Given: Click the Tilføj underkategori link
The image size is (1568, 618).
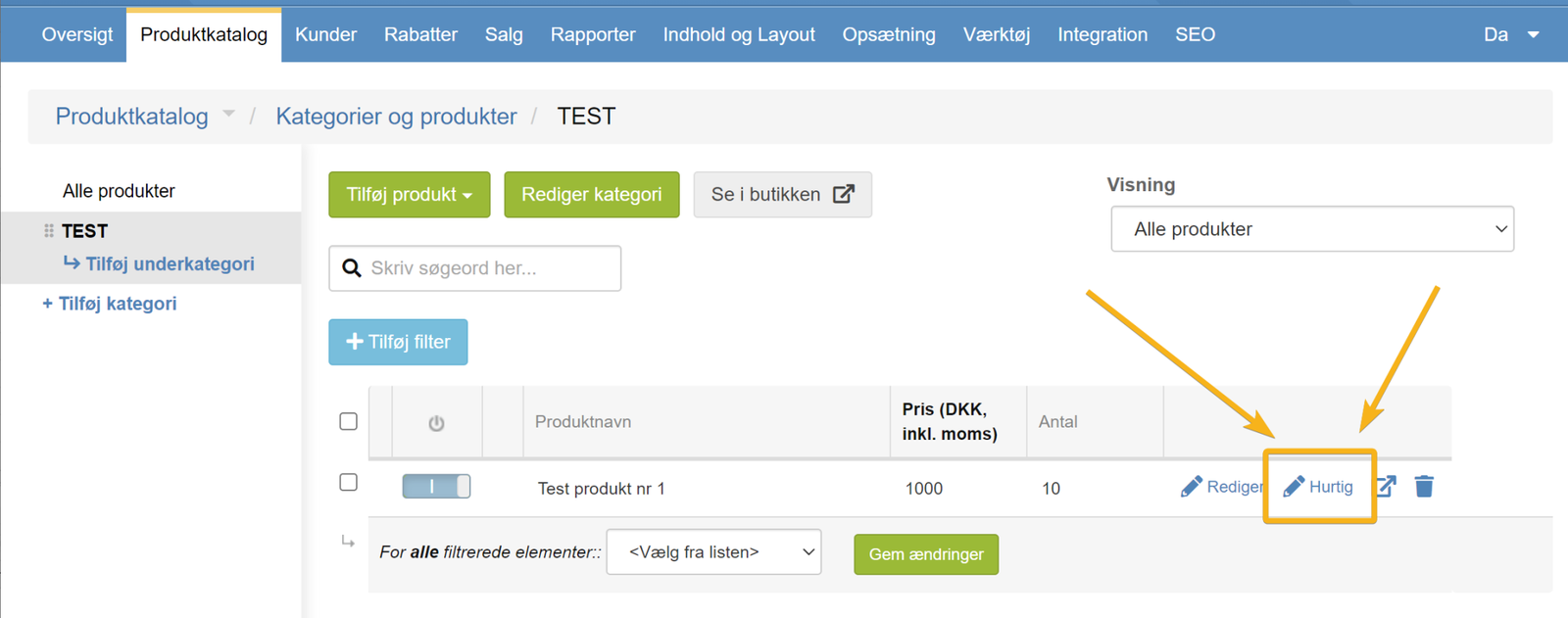Looking at the screenshot, I should pyautogui.click(x=159, y=263).
